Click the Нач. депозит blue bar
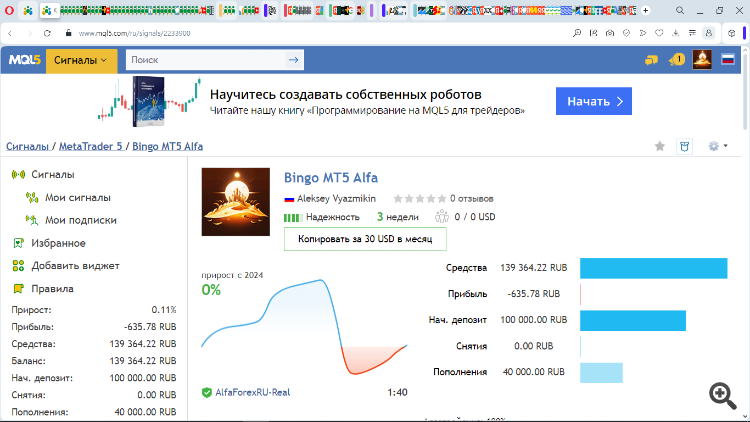The height and width of the screenshot is (422, 750). click(633, 321)
